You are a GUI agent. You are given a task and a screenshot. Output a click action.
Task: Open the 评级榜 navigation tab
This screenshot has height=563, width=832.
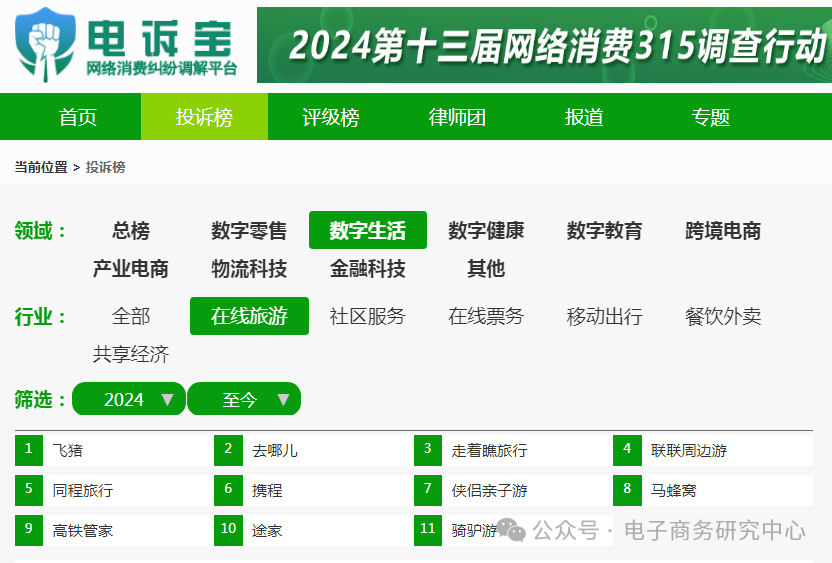pos(331,117)
